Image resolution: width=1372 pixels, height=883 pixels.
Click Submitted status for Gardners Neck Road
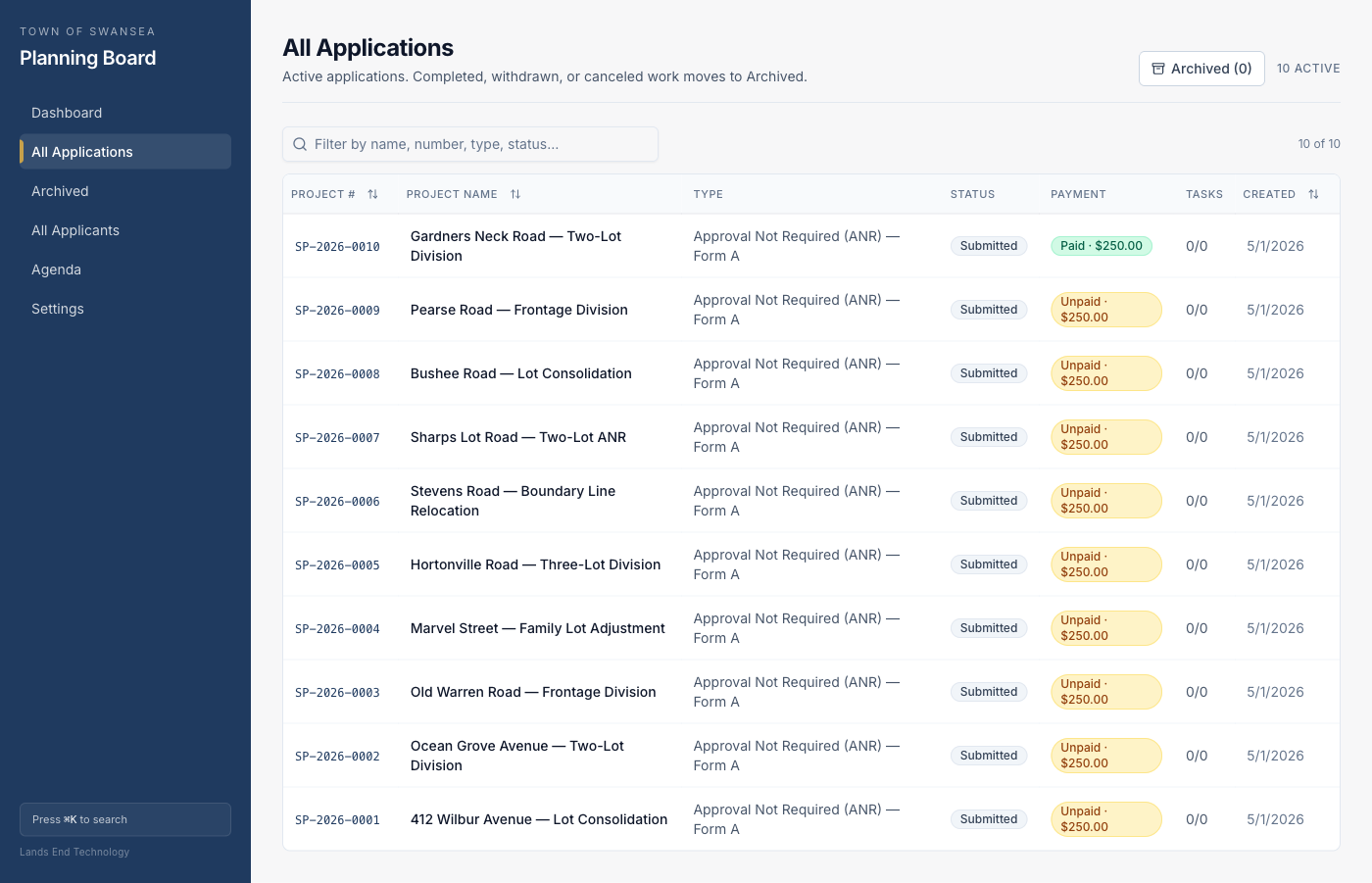click(x=989, y=246)
